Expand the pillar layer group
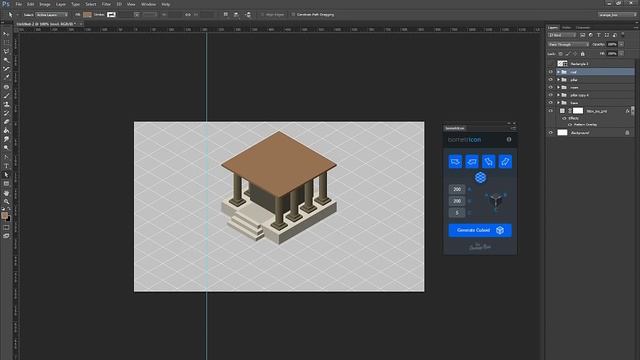Image resolution: width=640 pixels, height=360 pixels. click(558, 80)
